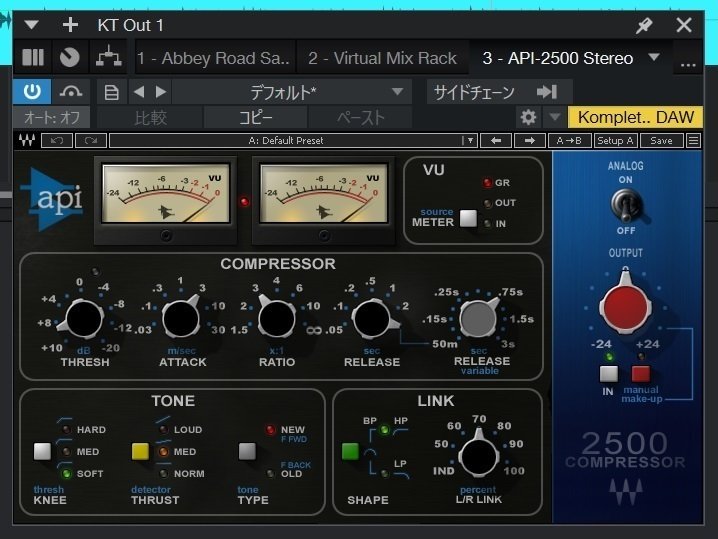The image size is (718, 539).
Task: Click the red OUTPUT knob
Action: [x=625, y=307]
